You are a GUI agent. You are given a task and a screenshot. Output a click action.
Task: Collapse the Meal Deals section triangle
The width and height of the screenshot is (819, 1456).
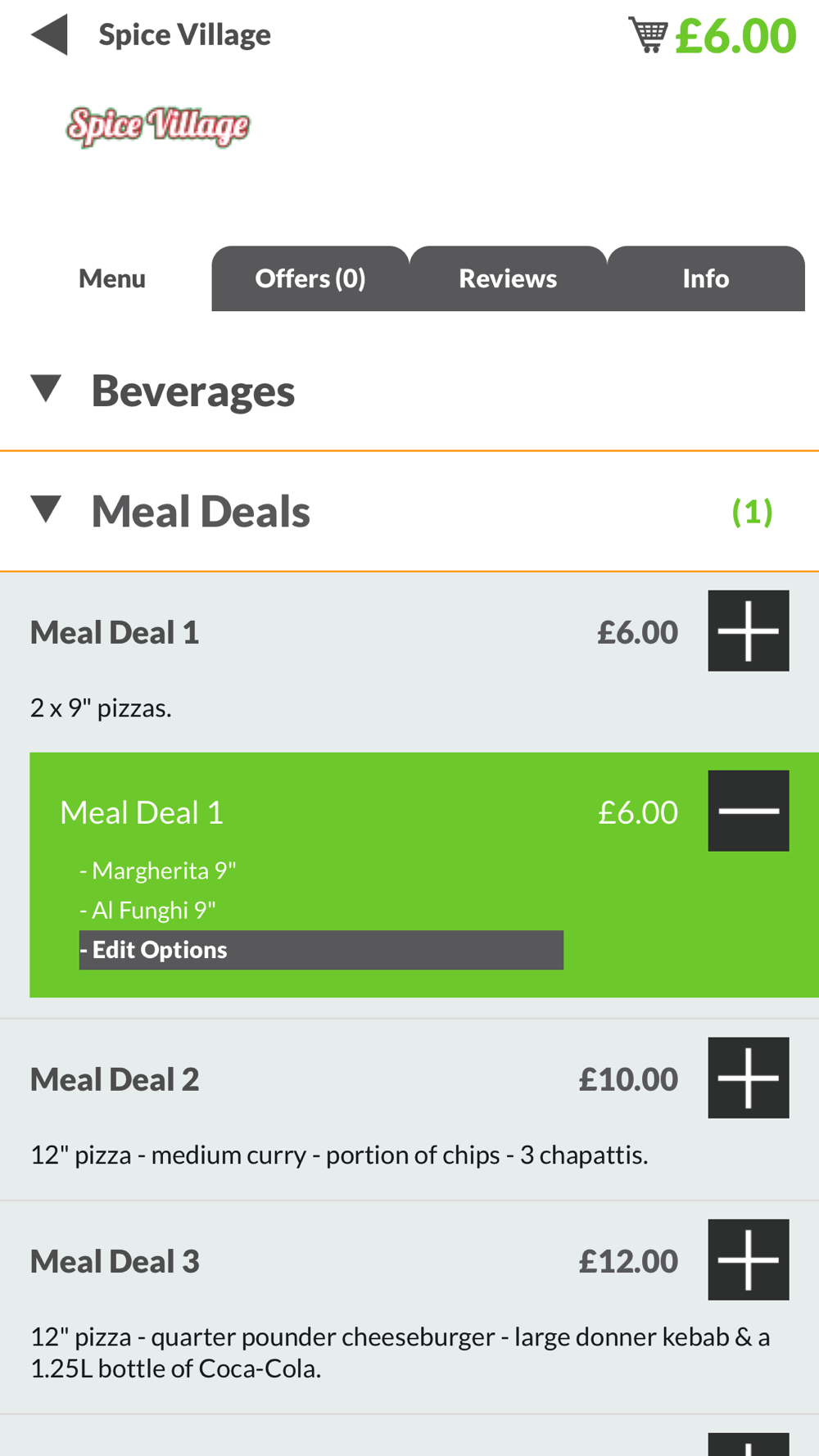[46, 509]
